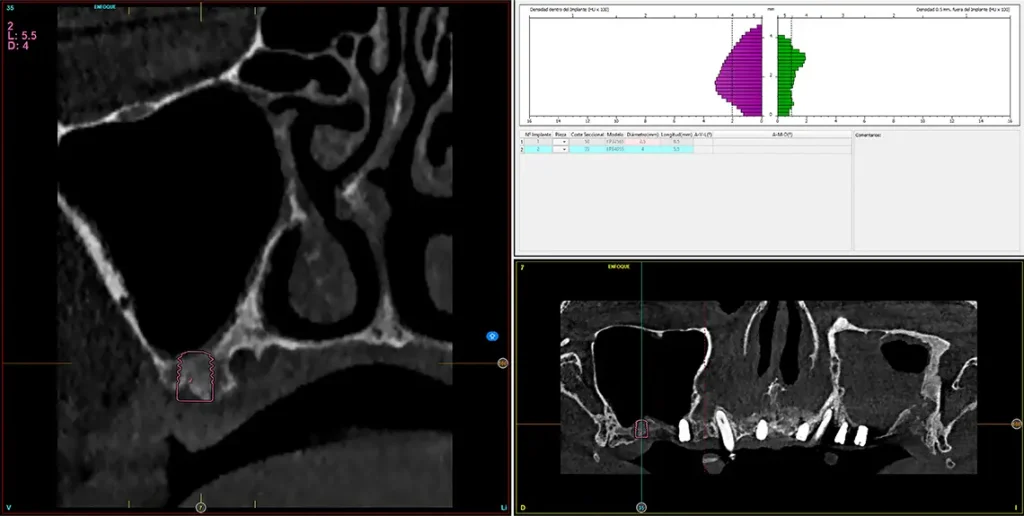
Task: Select implant row 1 by its row header
Action: coord(520,142)
